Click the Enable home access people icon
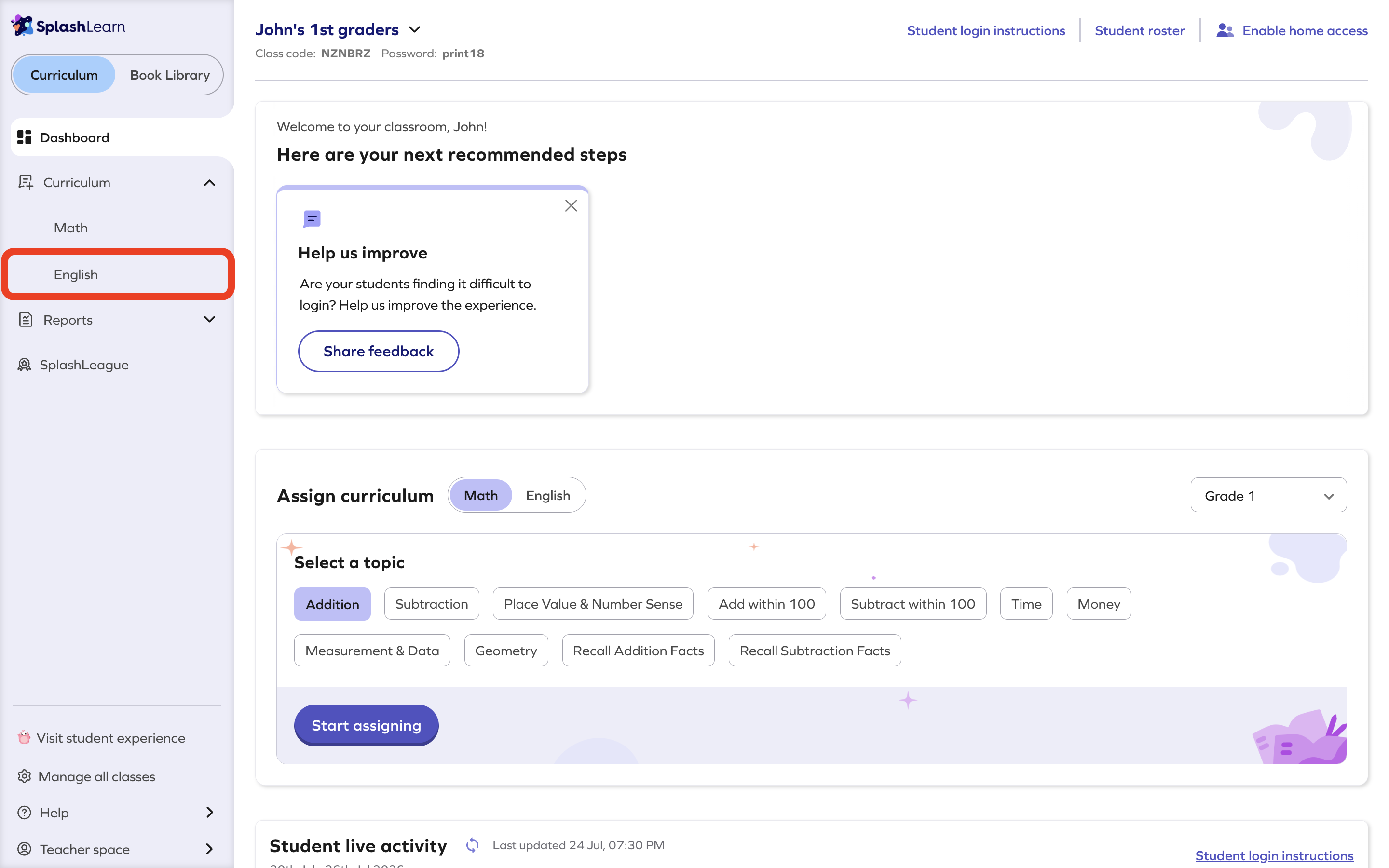This screenshot has height=868, width=1389. [1225, 30]
